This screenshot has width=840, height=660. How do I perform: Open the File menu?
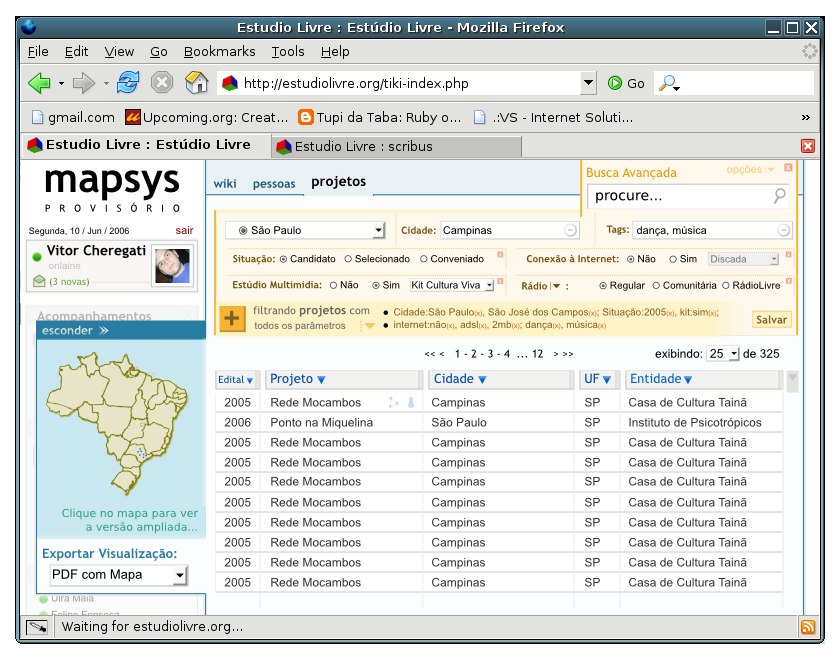coord(38,51)
